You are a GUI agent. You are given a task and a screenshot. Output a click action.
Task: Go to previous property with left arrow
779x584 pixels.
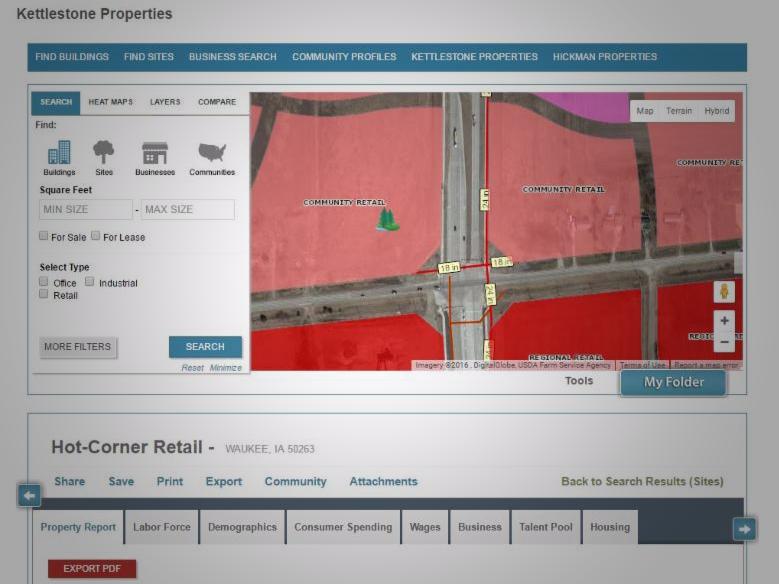coord(29,495)
